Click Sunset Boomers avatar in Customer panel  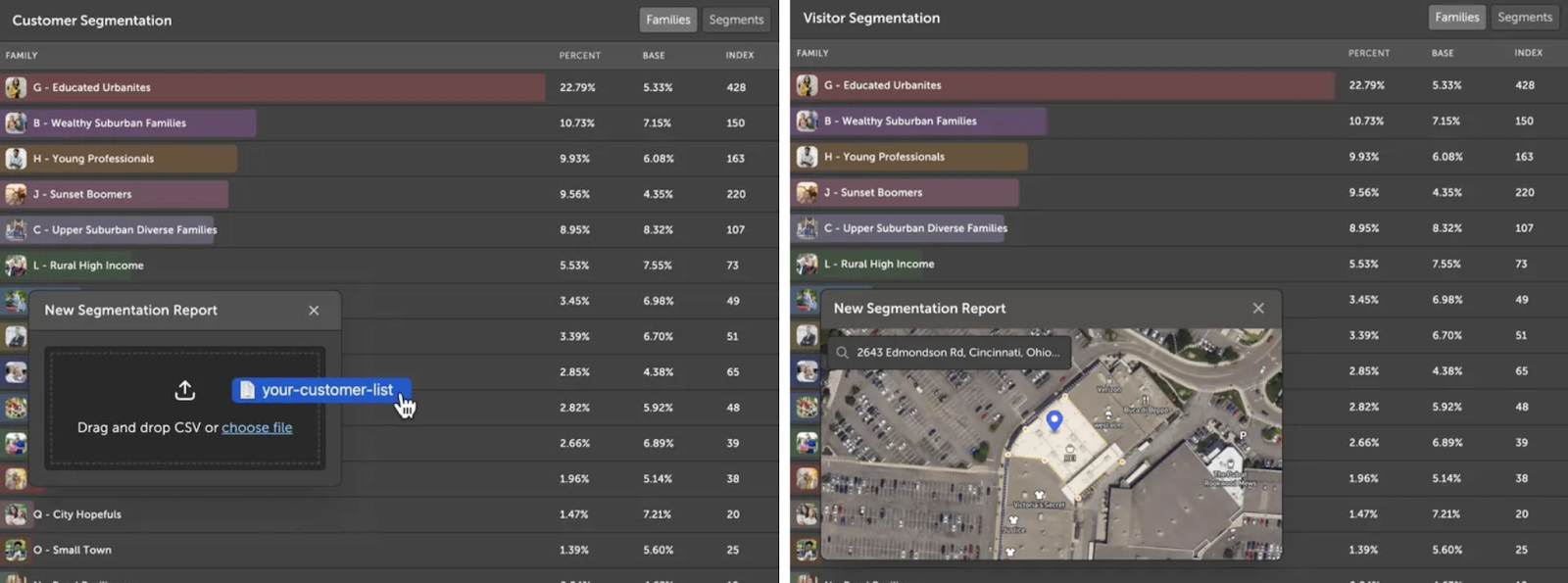pyautogui.click(x=16, y=194)
